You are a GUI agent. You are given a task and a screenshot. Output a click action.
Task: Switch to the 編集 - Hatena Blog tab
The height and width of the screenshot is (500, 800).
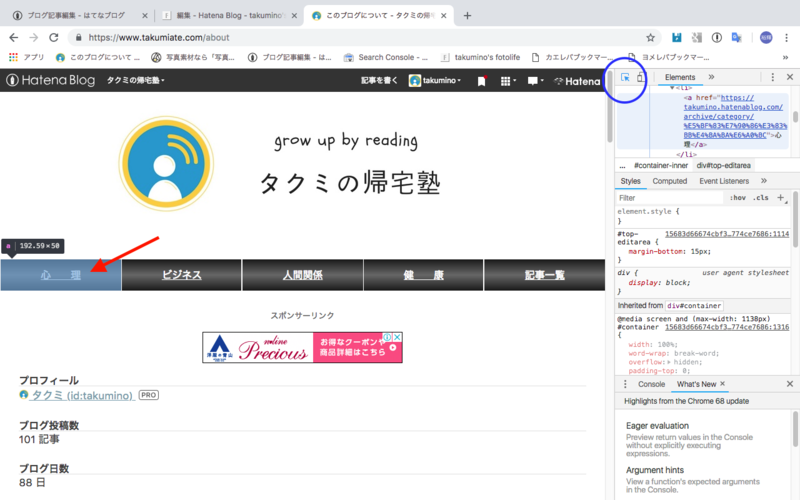229,15
